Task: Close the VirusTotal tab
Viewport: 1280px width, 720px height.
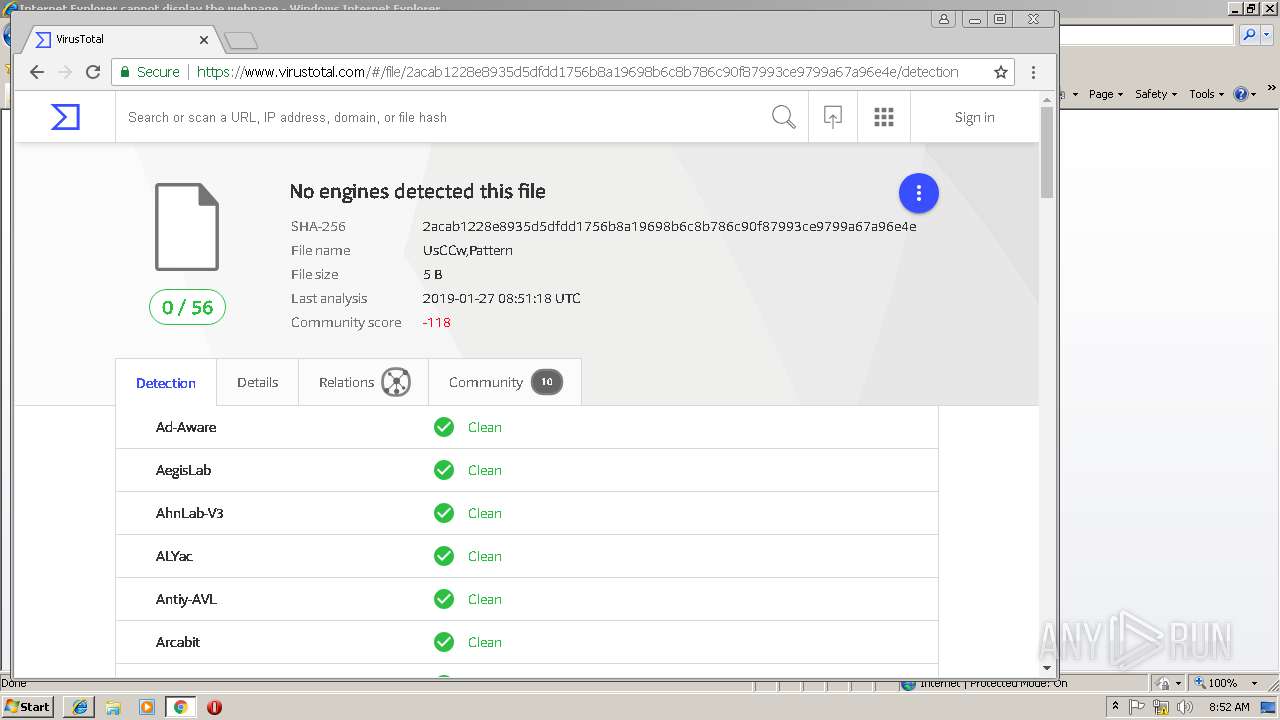Action: click(x=204, y=40)
